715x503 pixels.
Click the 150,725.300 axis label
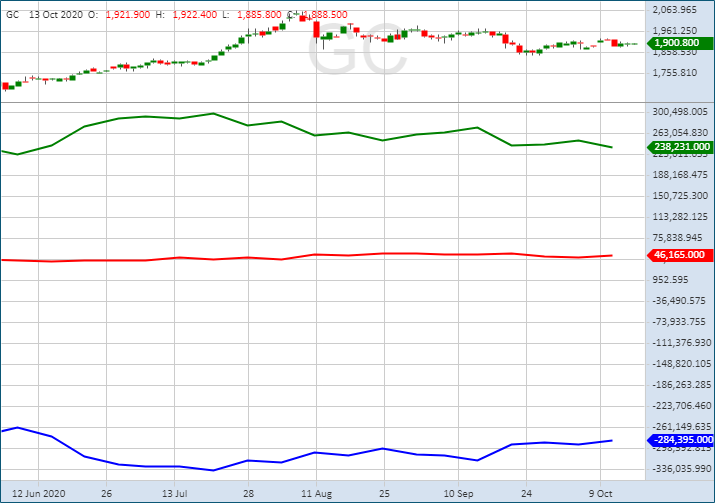[x=679, y=196]
